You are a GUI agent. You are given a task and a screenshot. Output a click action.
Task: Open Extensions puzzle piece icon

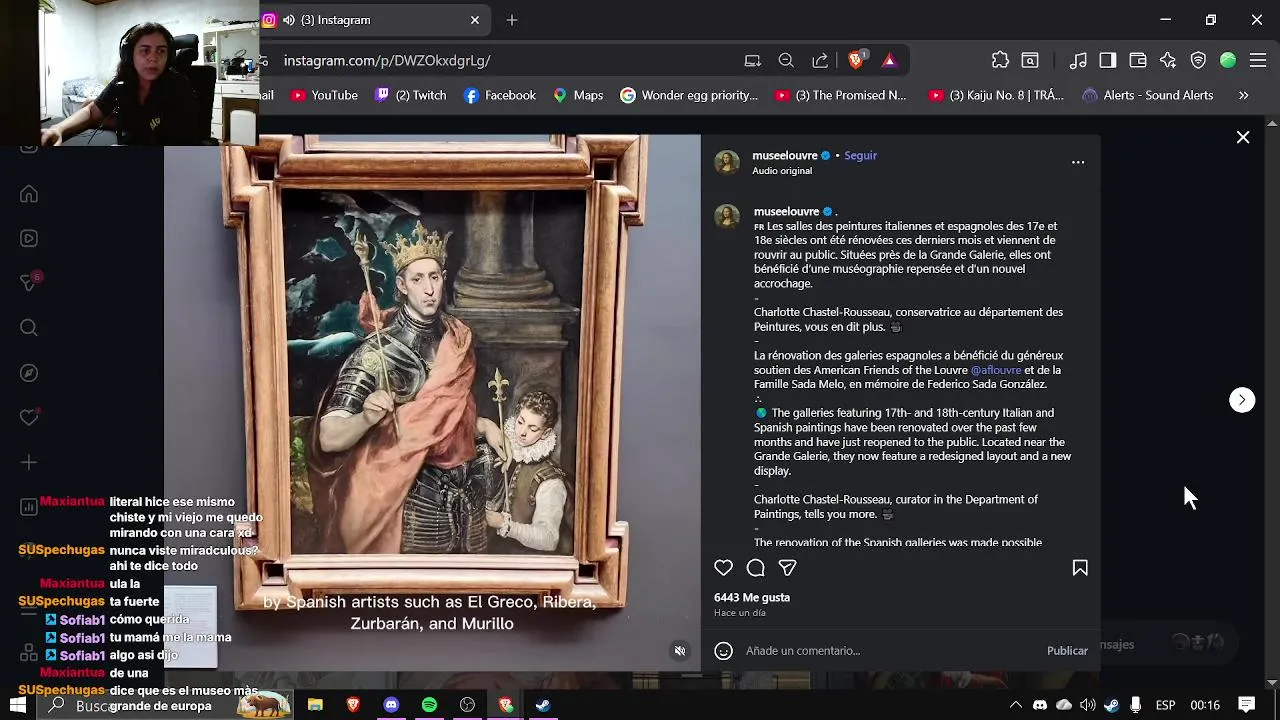1000,61
